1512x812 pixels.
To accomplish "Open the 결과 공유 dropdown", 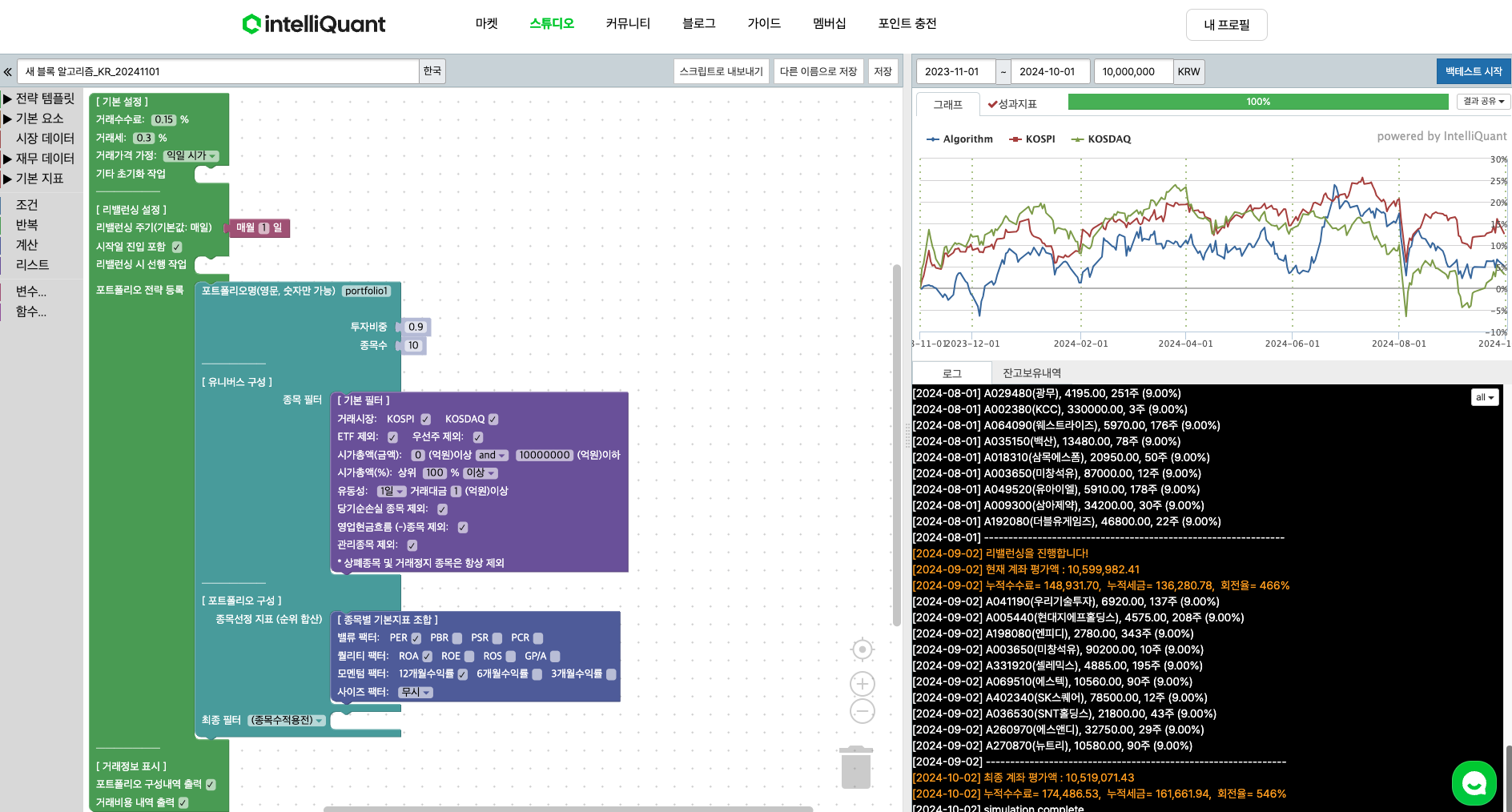I will tap(1483, 102).
